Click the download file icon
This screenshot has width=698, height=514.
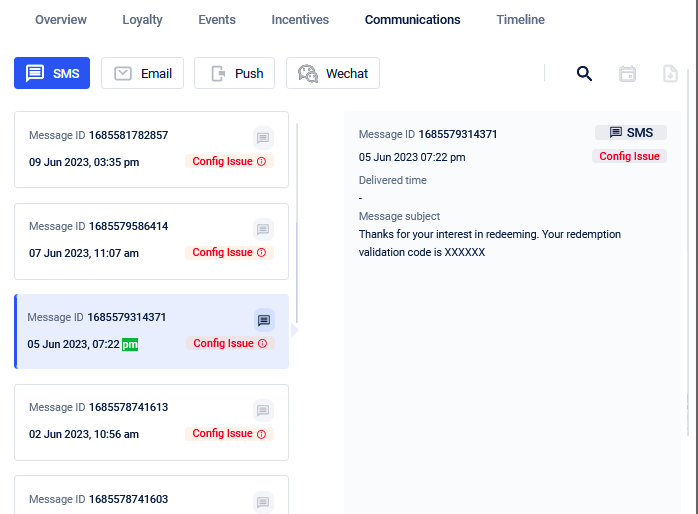[670, 73]
